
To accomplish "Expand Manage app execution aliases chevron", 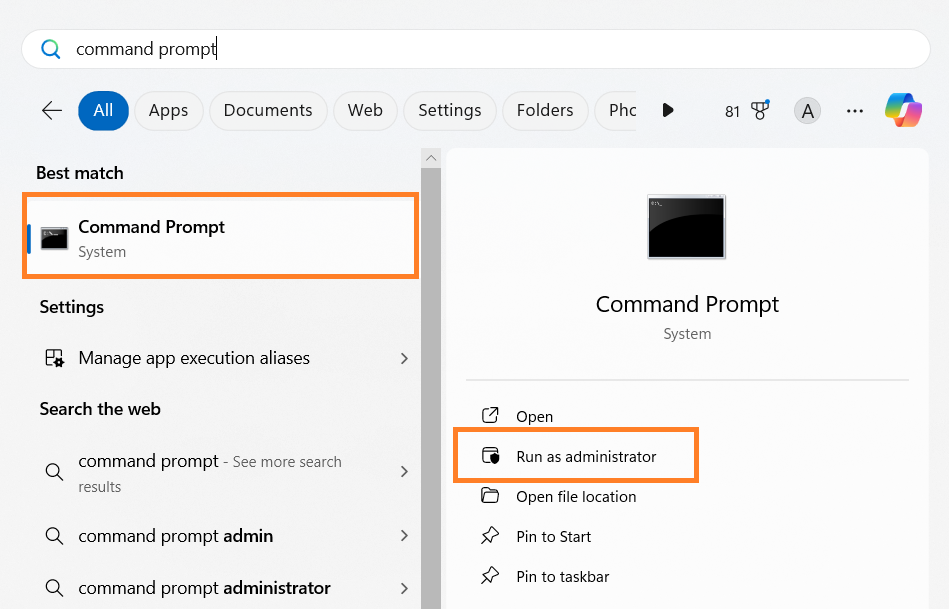I will pos(404,358).
